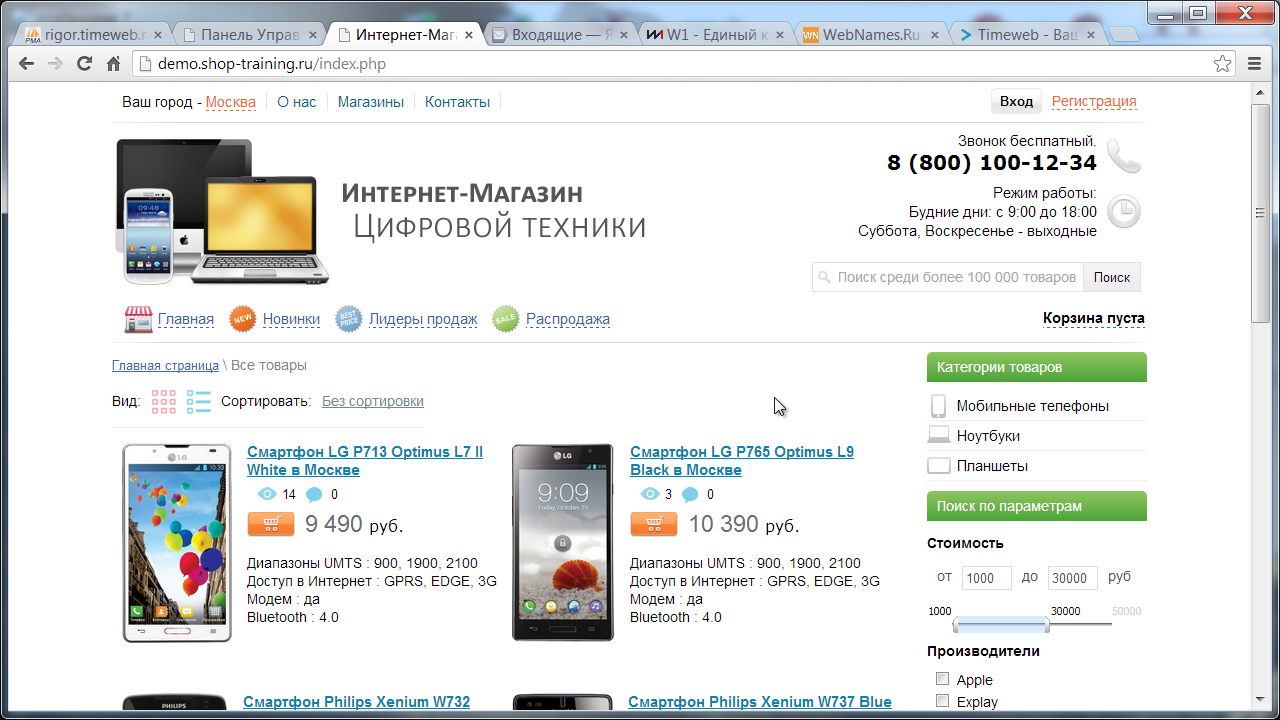Open Распродажа navigation link
1280x720 pixels.
568,319
